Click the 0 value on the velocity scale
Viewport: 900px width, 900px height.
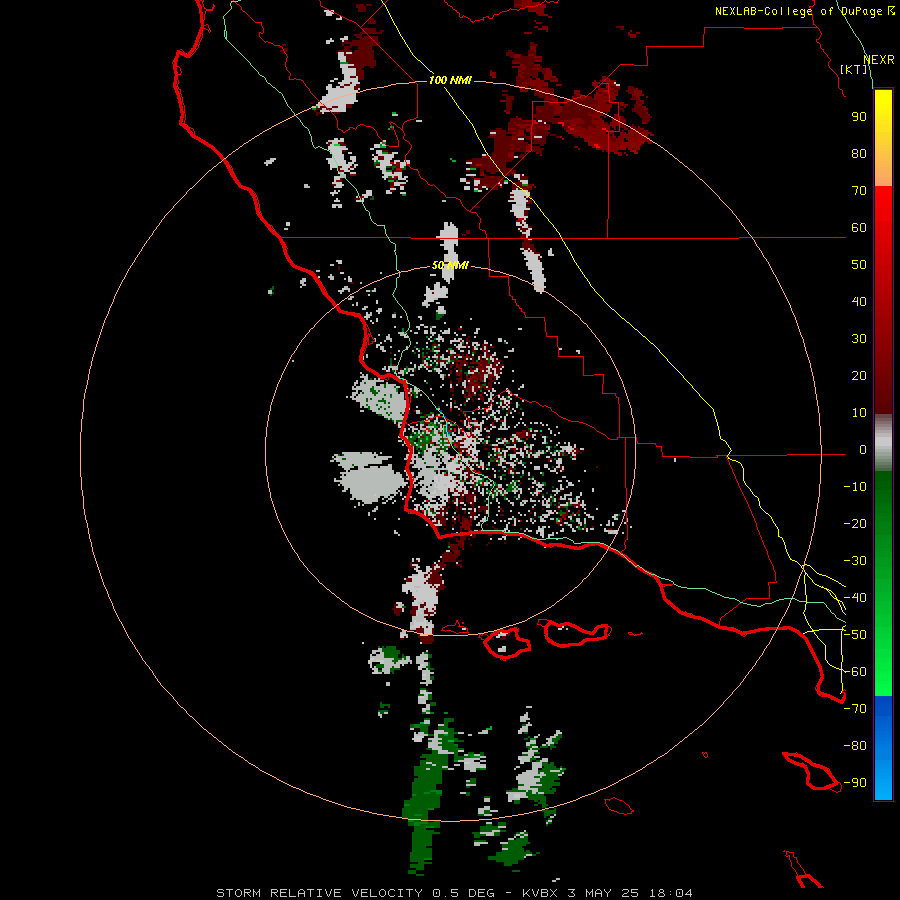click(863, 450)
